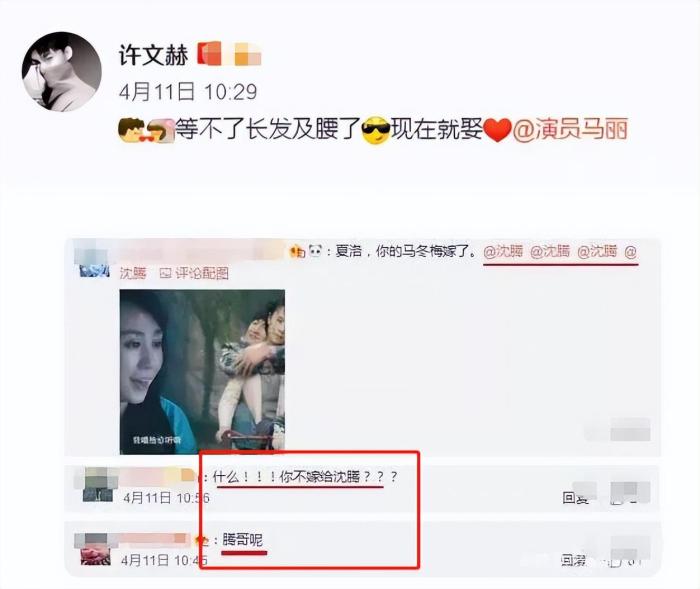700x589 pixels.
Task: Open the 评论配图 image link
Action: click(194, 273)
